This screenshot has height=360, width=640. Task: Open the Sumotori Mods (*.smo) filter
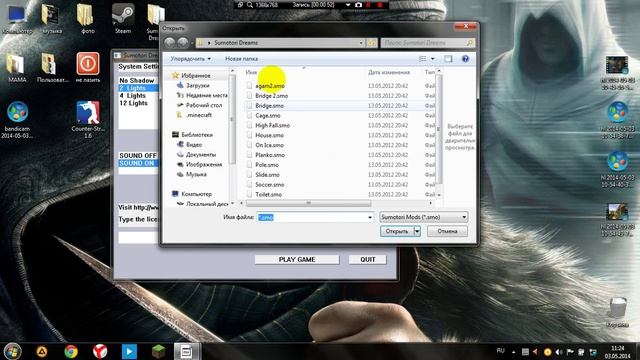coord(423,217)
